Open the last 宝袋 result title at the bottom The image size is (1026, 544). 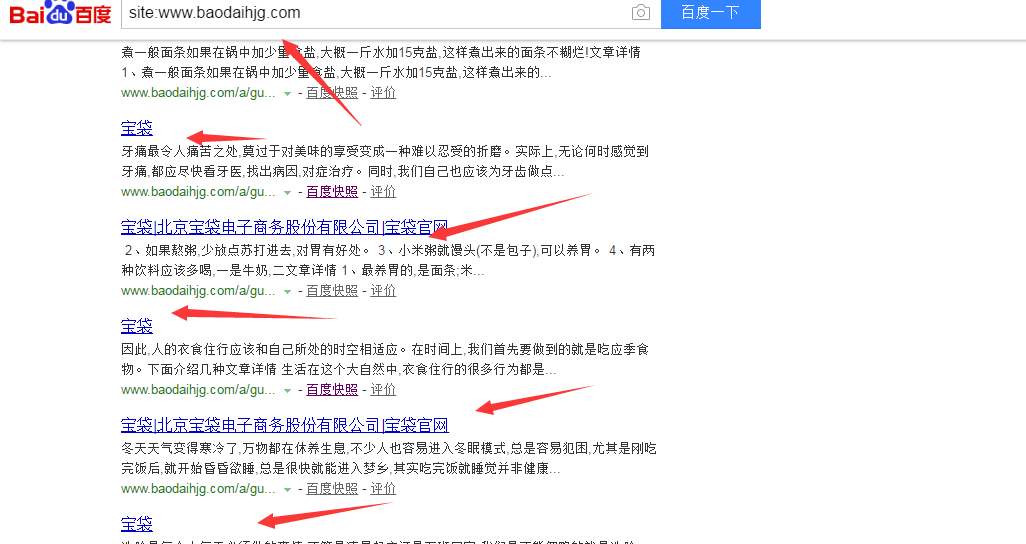pos(137,524)
